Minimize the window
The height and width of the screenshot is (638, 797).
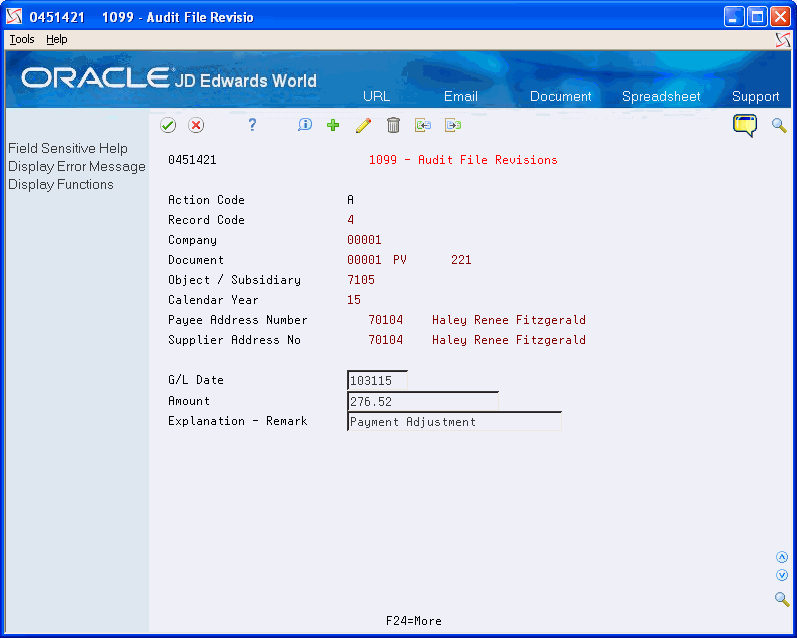pyautogui.click(x=733, y=17)
